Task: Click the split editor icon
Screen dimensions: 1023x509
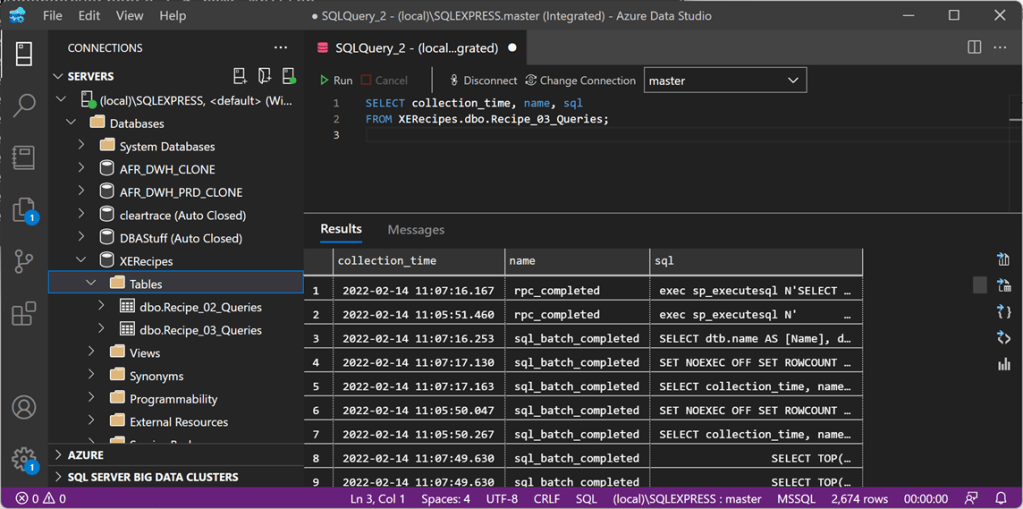Action: point(974,47)
